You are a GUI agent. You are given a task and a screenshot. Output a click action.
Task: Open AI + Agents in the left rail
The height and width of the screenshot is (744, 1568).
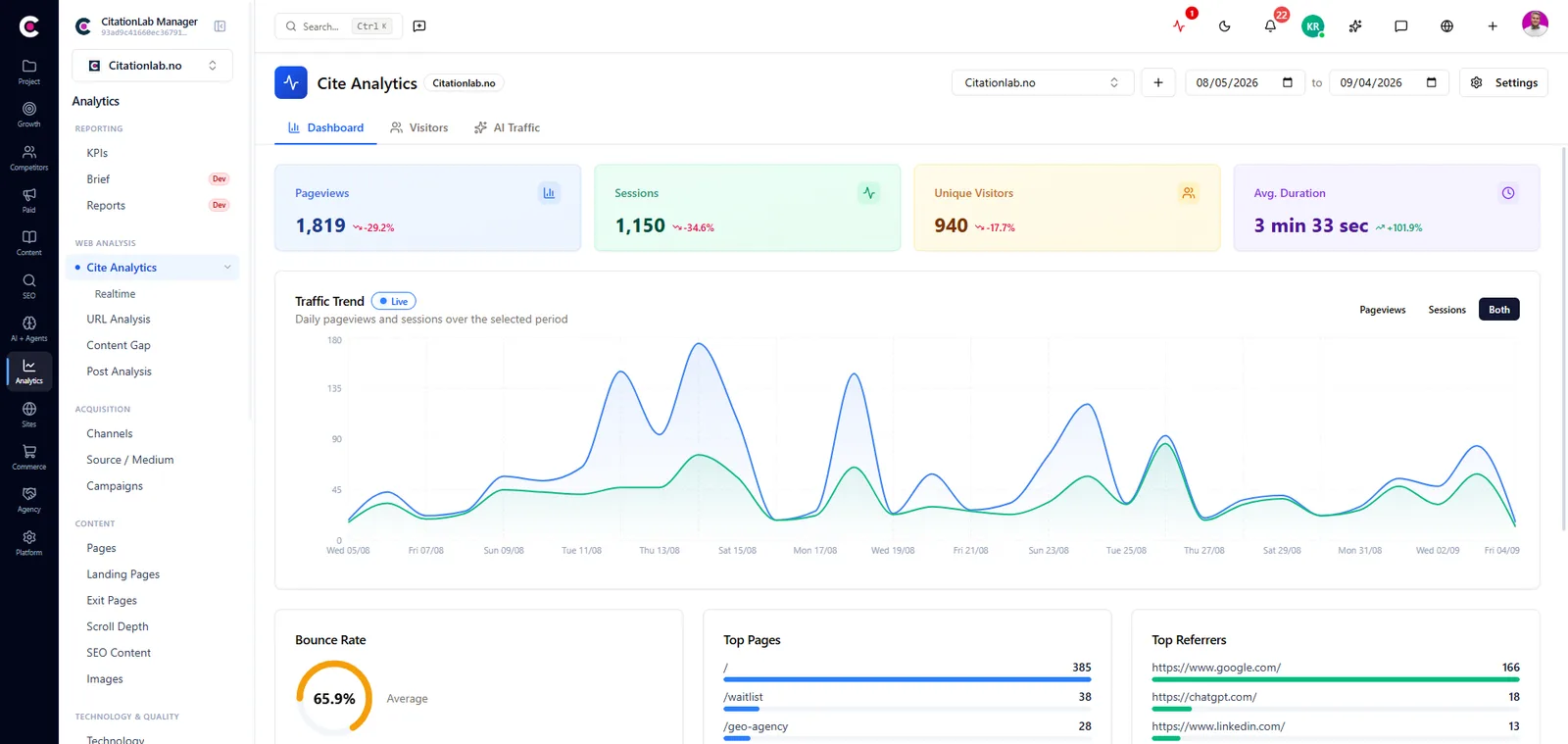point(29,328)
